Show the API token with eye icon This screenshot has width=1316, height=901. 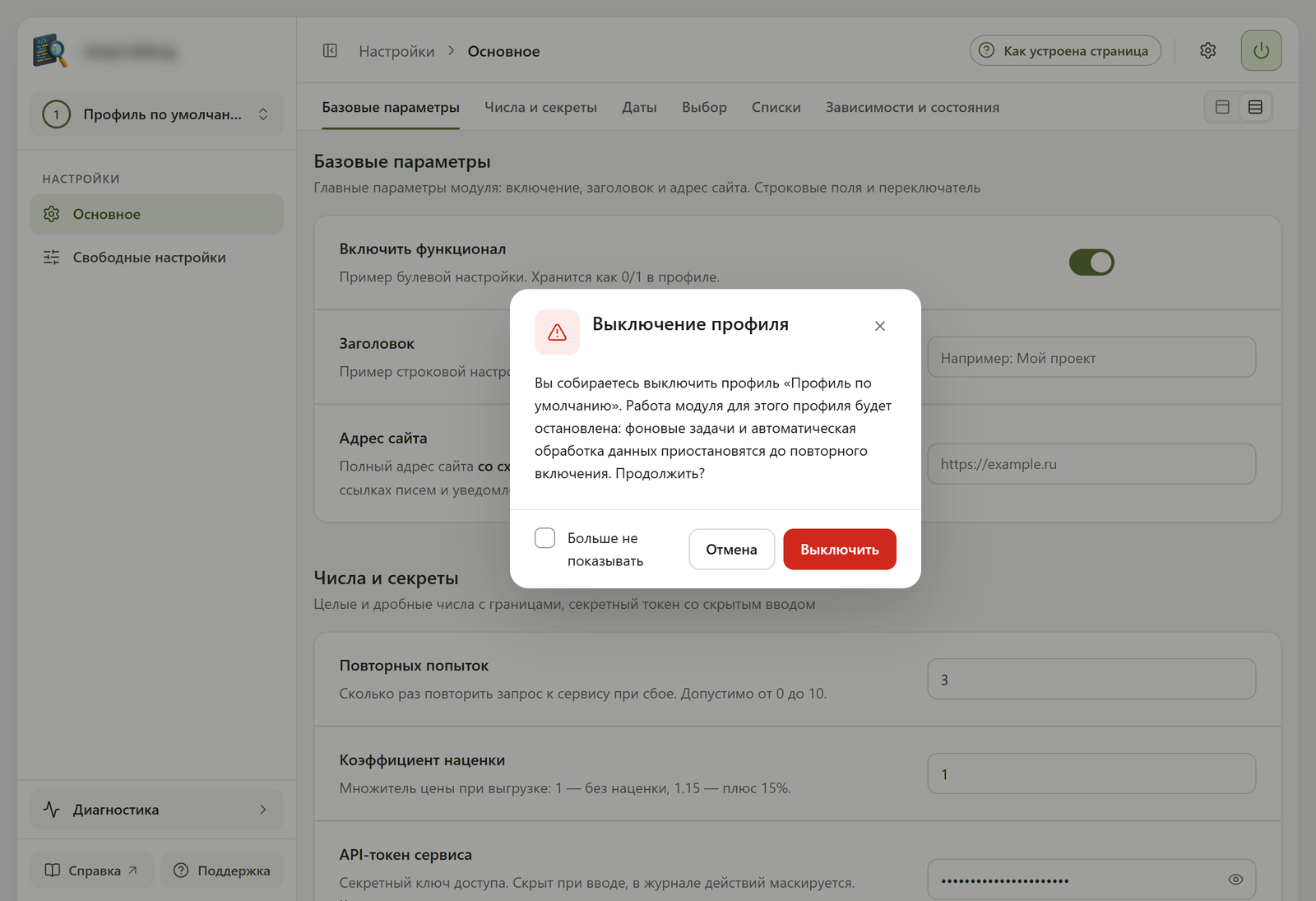pyautogui.click(x=1235, y=880)
